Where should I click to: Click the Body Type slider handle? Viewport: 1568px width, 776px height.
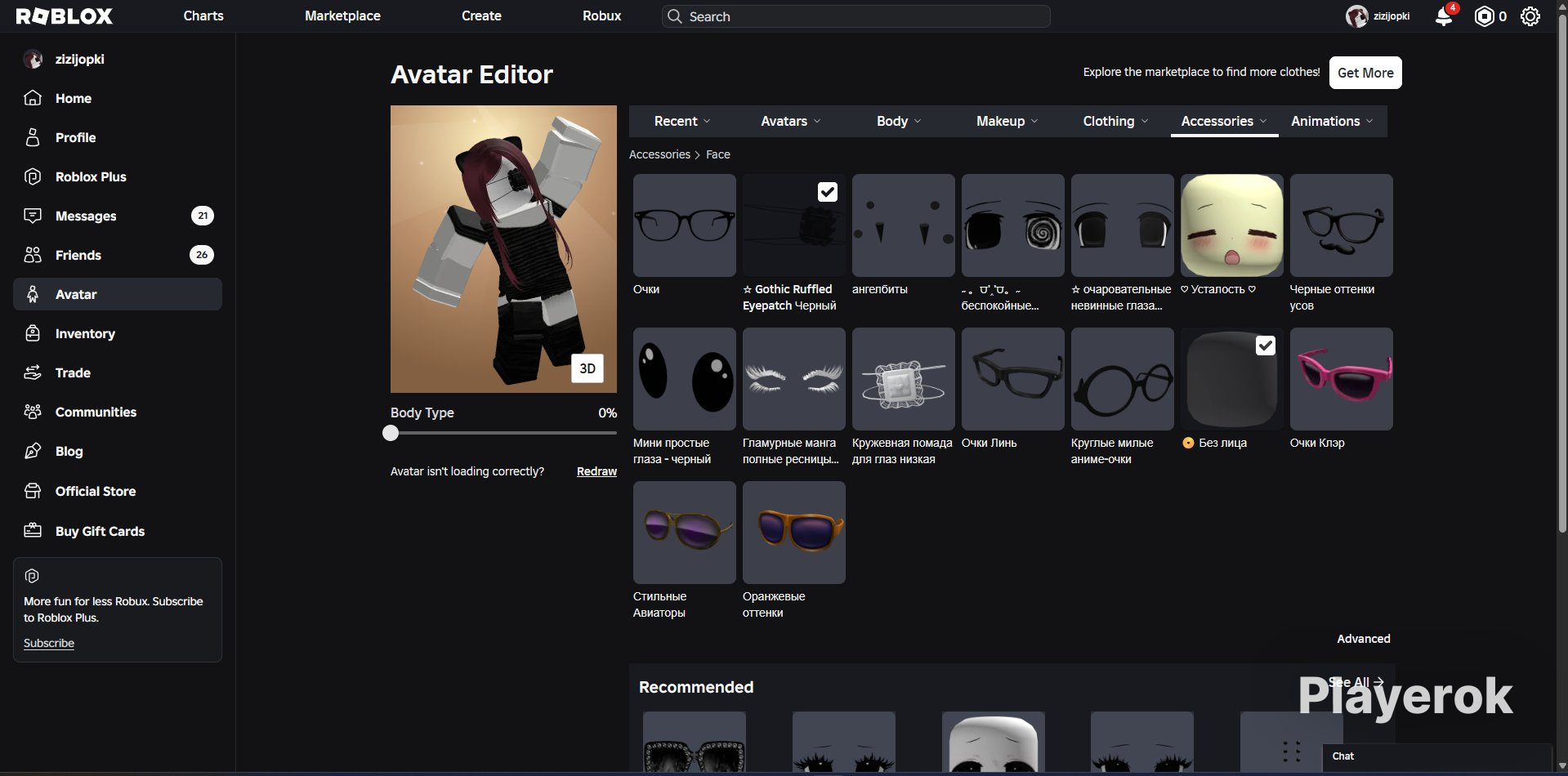[391, 433]
